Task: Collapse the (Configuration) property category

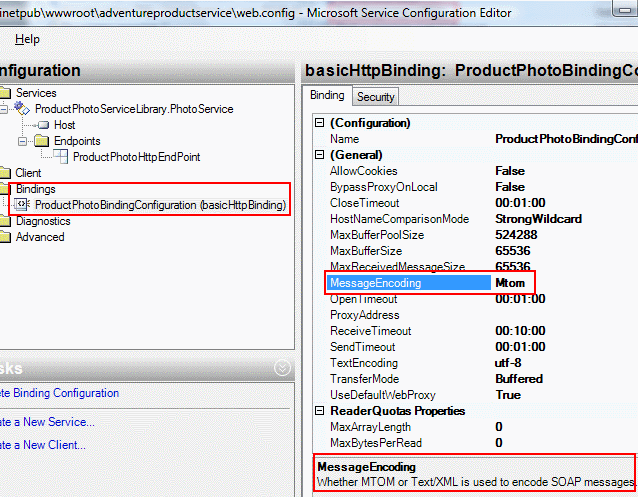Action: click(319, 123)
